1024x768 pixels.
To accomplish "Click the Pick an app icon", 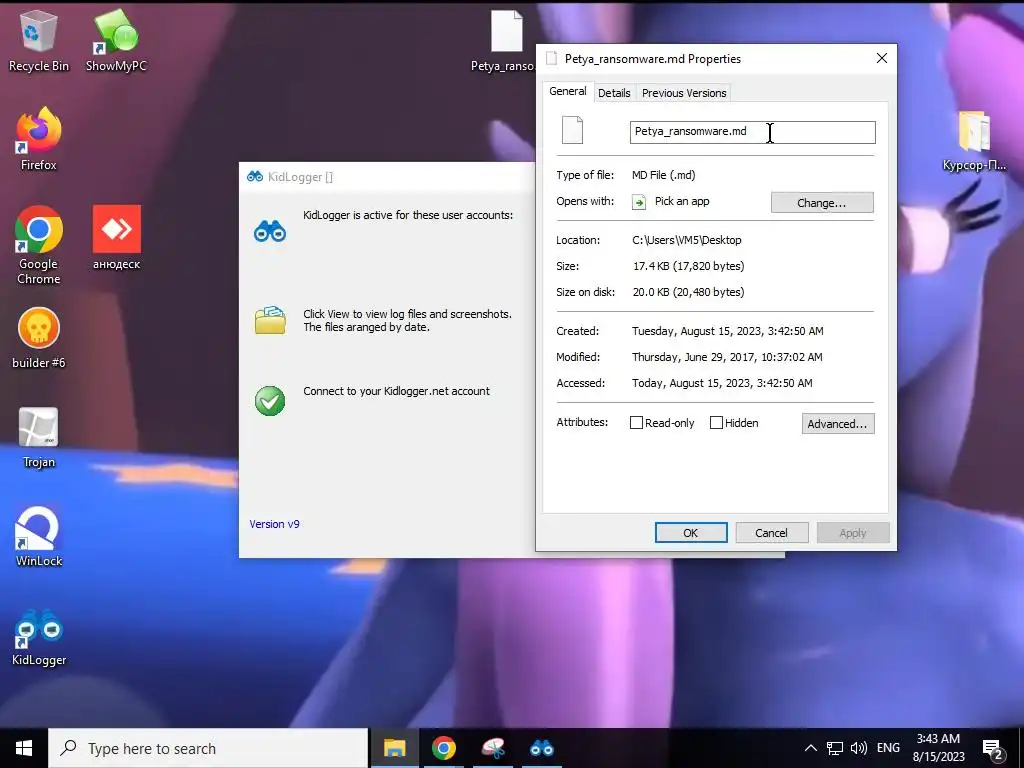I will pos(639,202).
